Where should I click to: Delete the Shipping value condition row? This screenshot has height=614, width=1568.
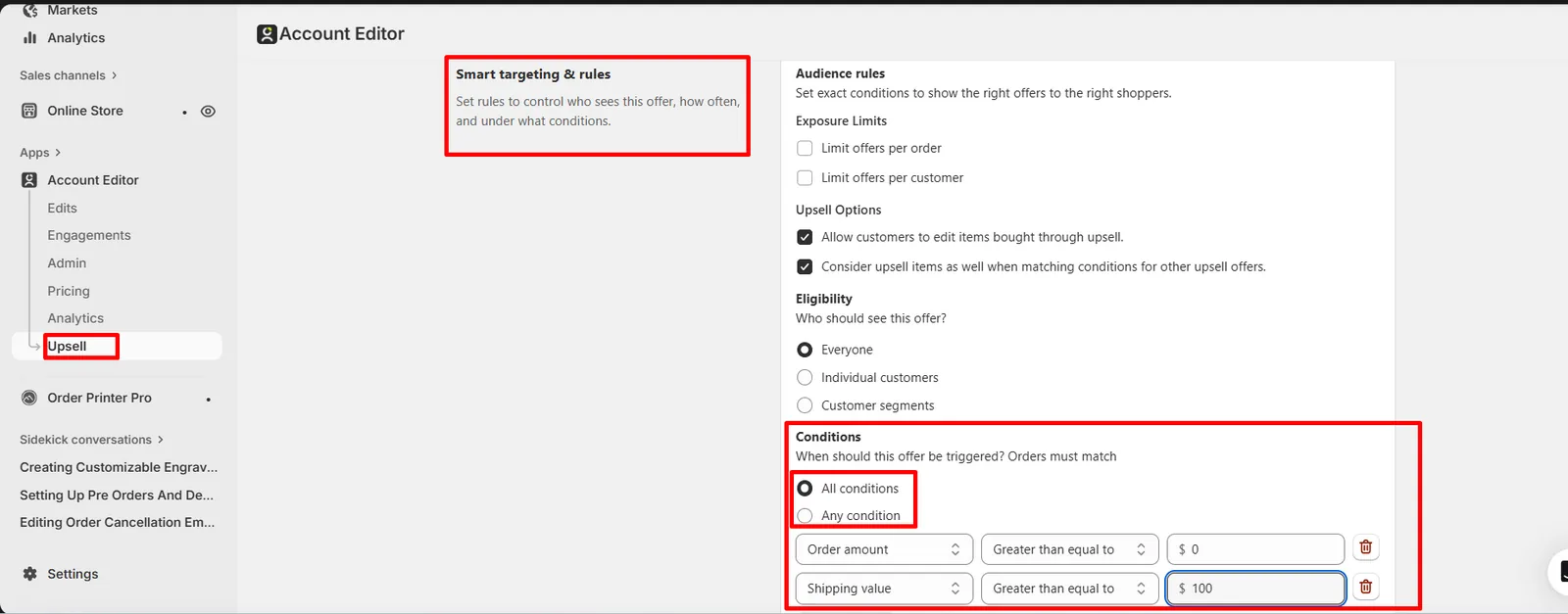pyautogui.click(x=1365, y=588)
